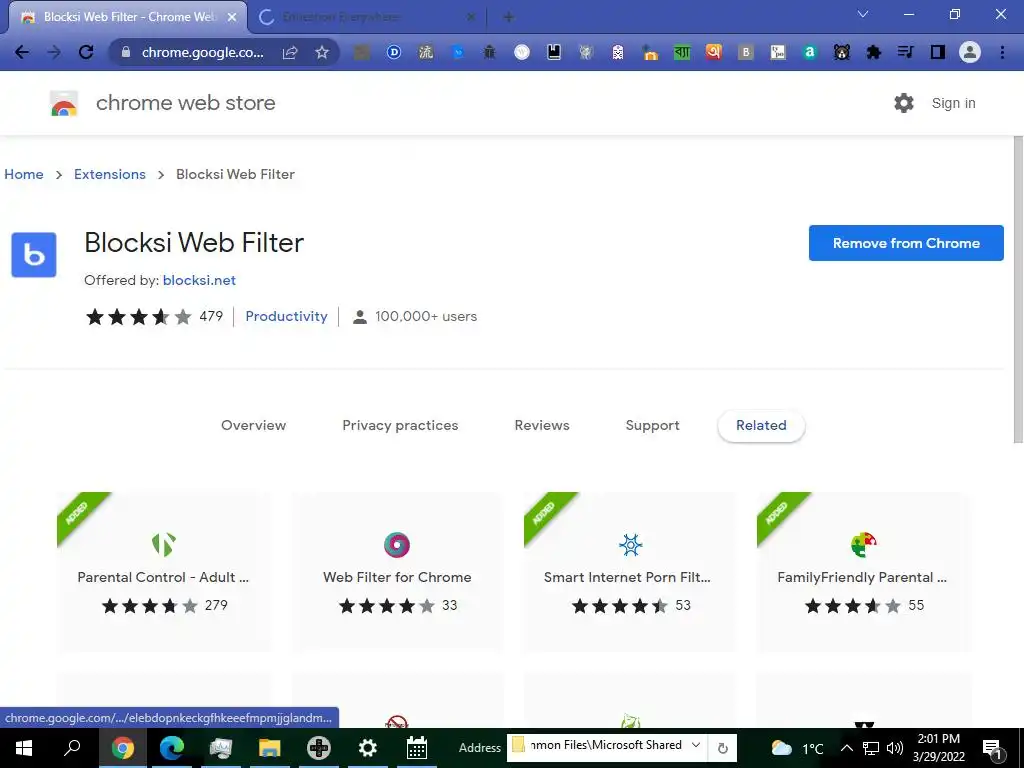Image resolution: width=1024 pixels, height=768 pixels.
Task: Open File Explorer from the taskbar
Action: point(270,748)
